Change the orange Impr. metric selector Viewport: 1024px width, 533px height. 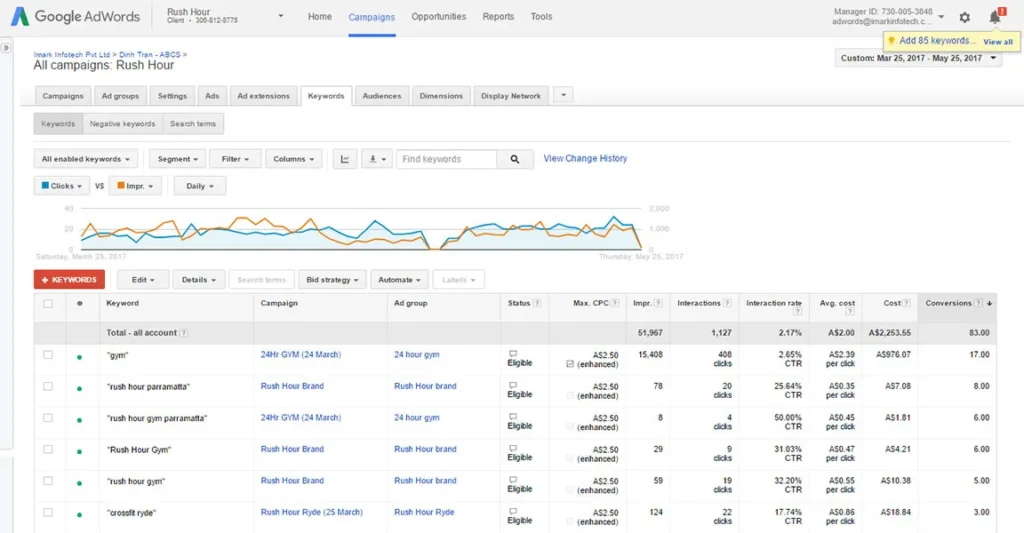(135, 186)
